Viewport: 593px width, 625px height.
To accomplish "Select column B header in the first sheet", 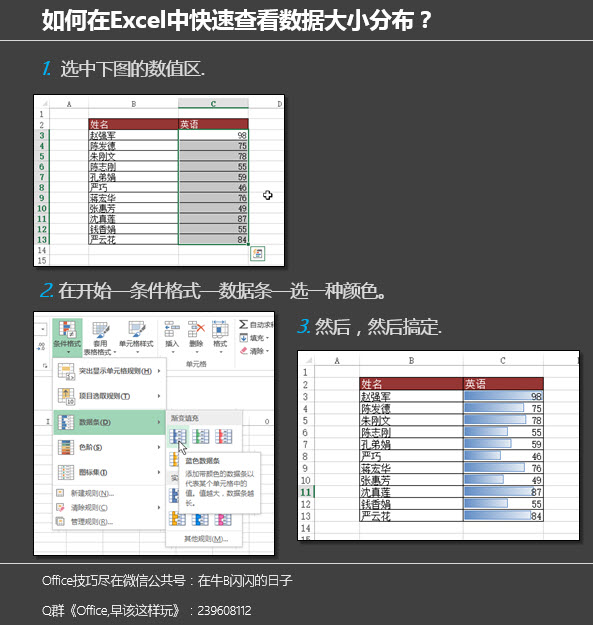I will pyautogui.click(x=134, y=104).
